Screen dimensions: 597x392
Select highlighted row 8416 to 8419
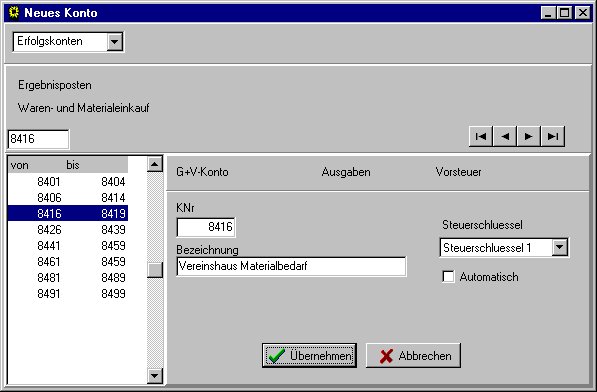click(68, 214)
